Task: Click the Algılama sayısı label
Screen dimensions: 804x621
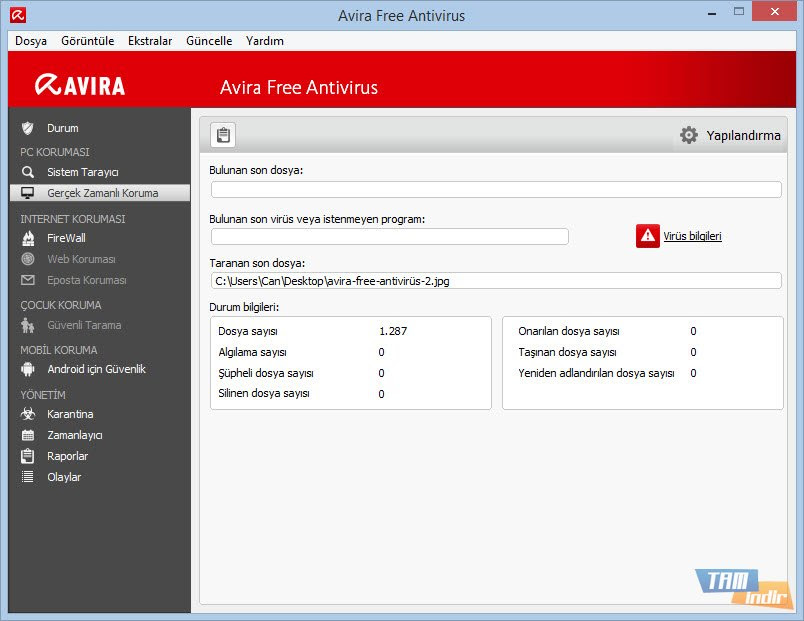Action: click(x=252, y=352)
